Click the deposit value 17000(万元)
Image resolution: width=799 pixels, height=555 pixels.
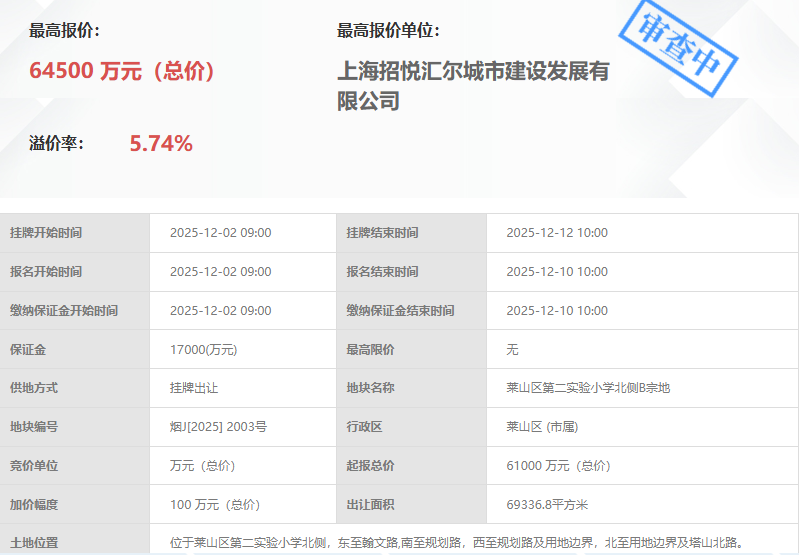204,350
